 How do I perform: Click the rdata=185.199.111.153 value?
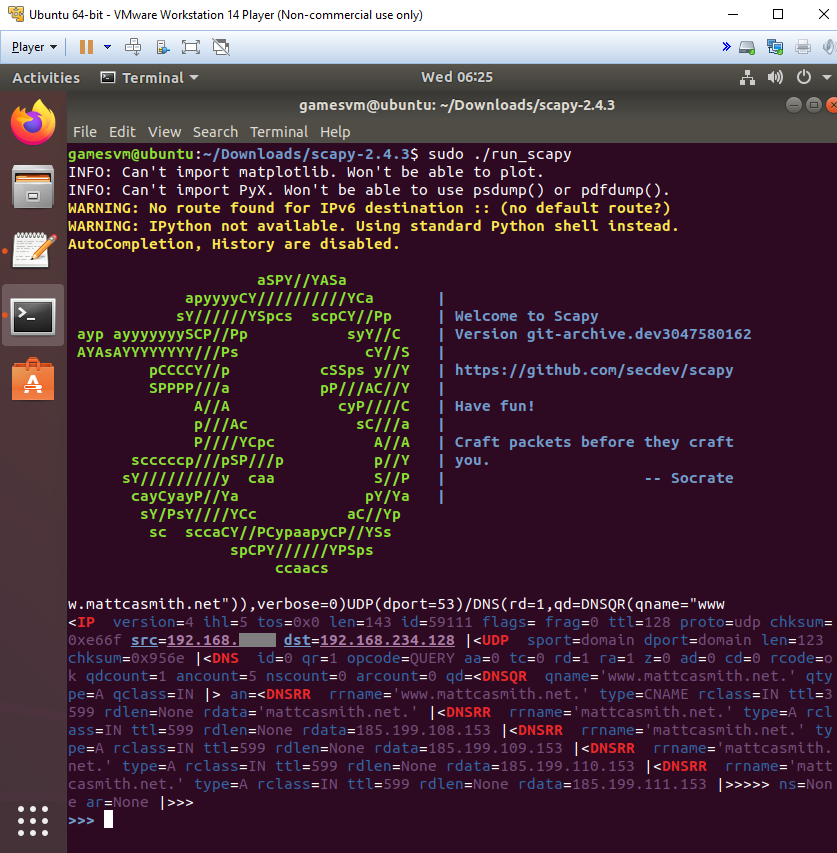[x=612, y=784]
